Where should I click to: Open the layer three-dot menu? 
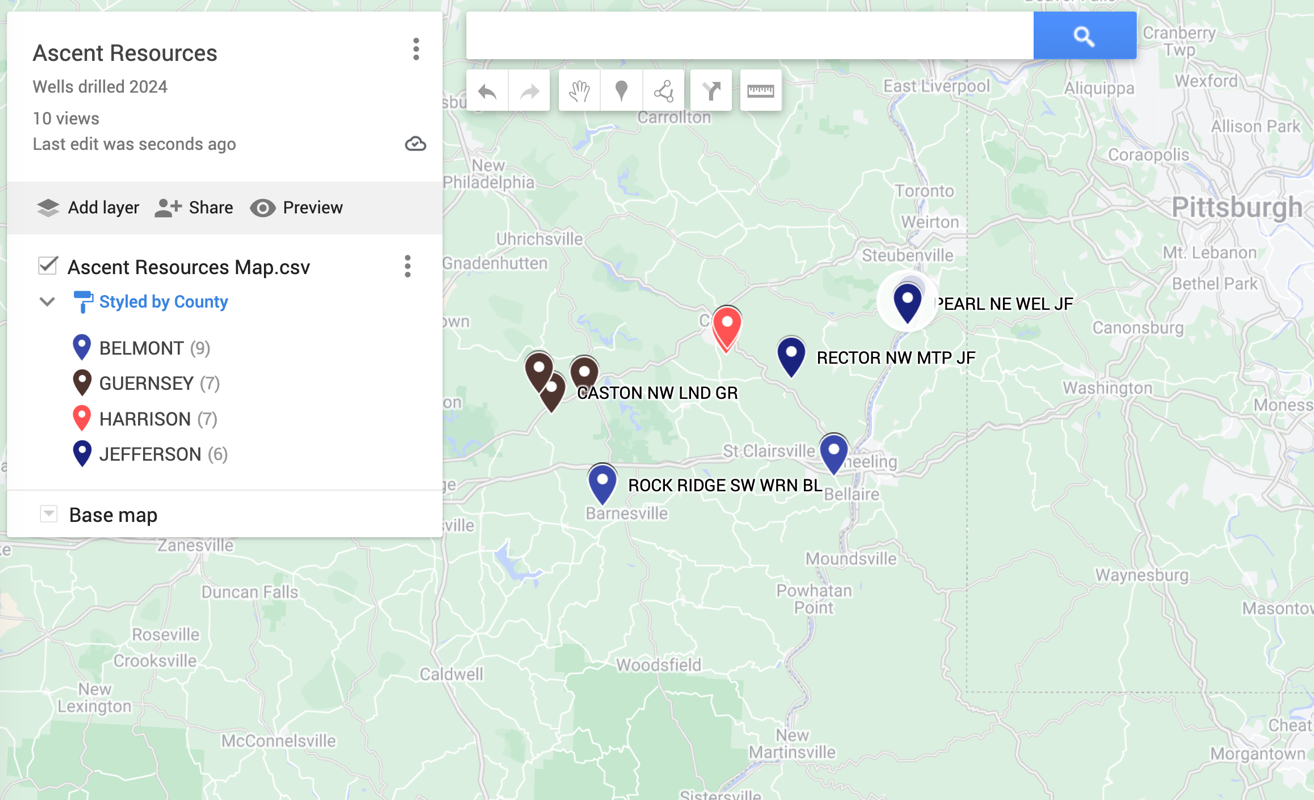407,266
